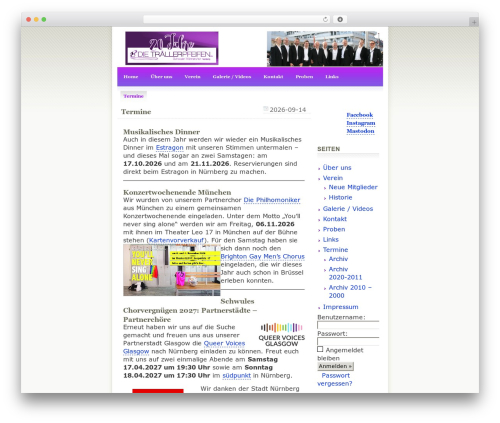Viewport: 500px width, 423px height.
Task: Open the Passwort vergessen? link
Action: 335,380
